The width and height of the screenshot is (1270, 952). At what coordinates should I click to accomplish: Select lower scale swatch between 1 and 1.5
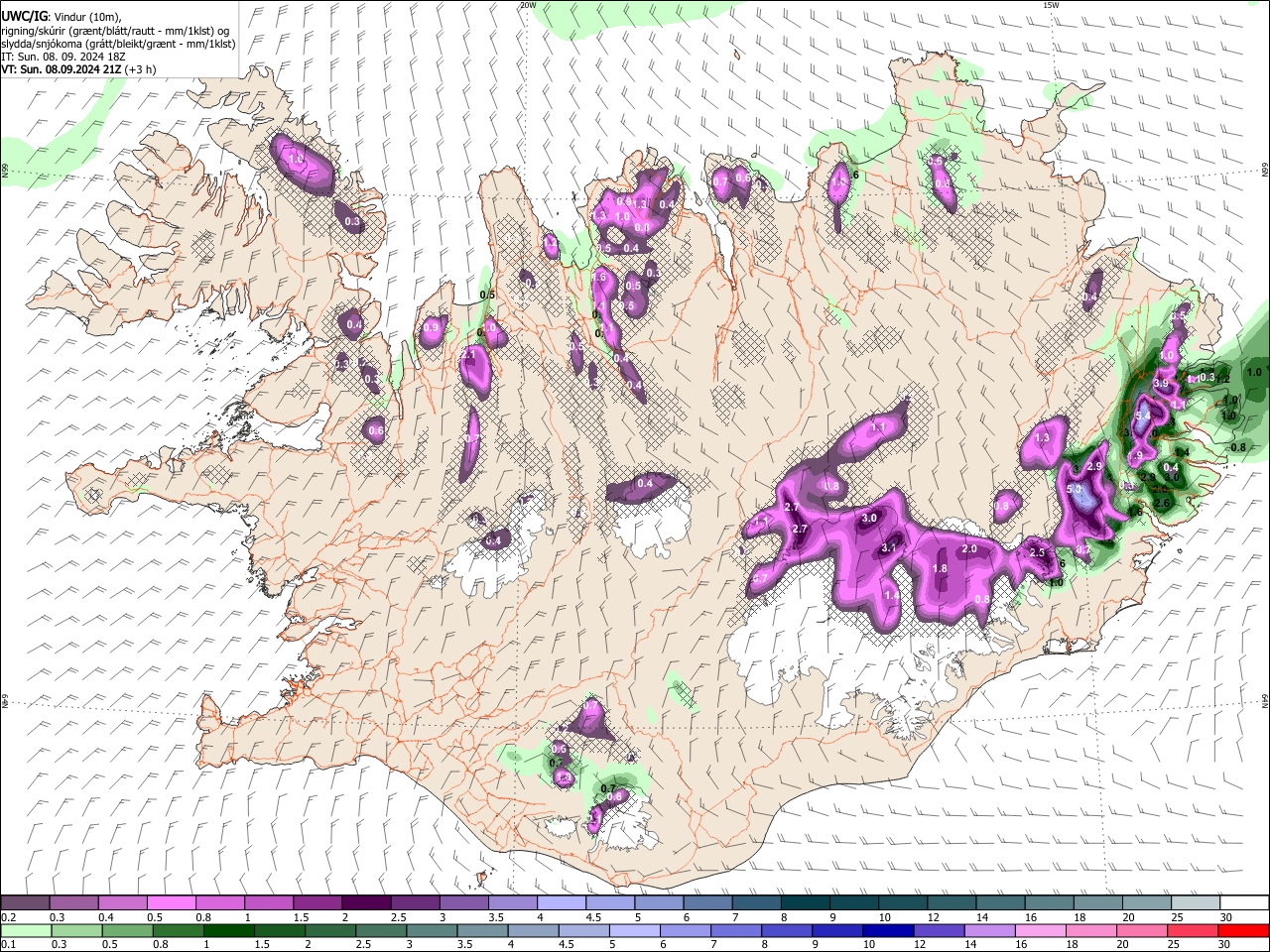(x=228, y=930)
